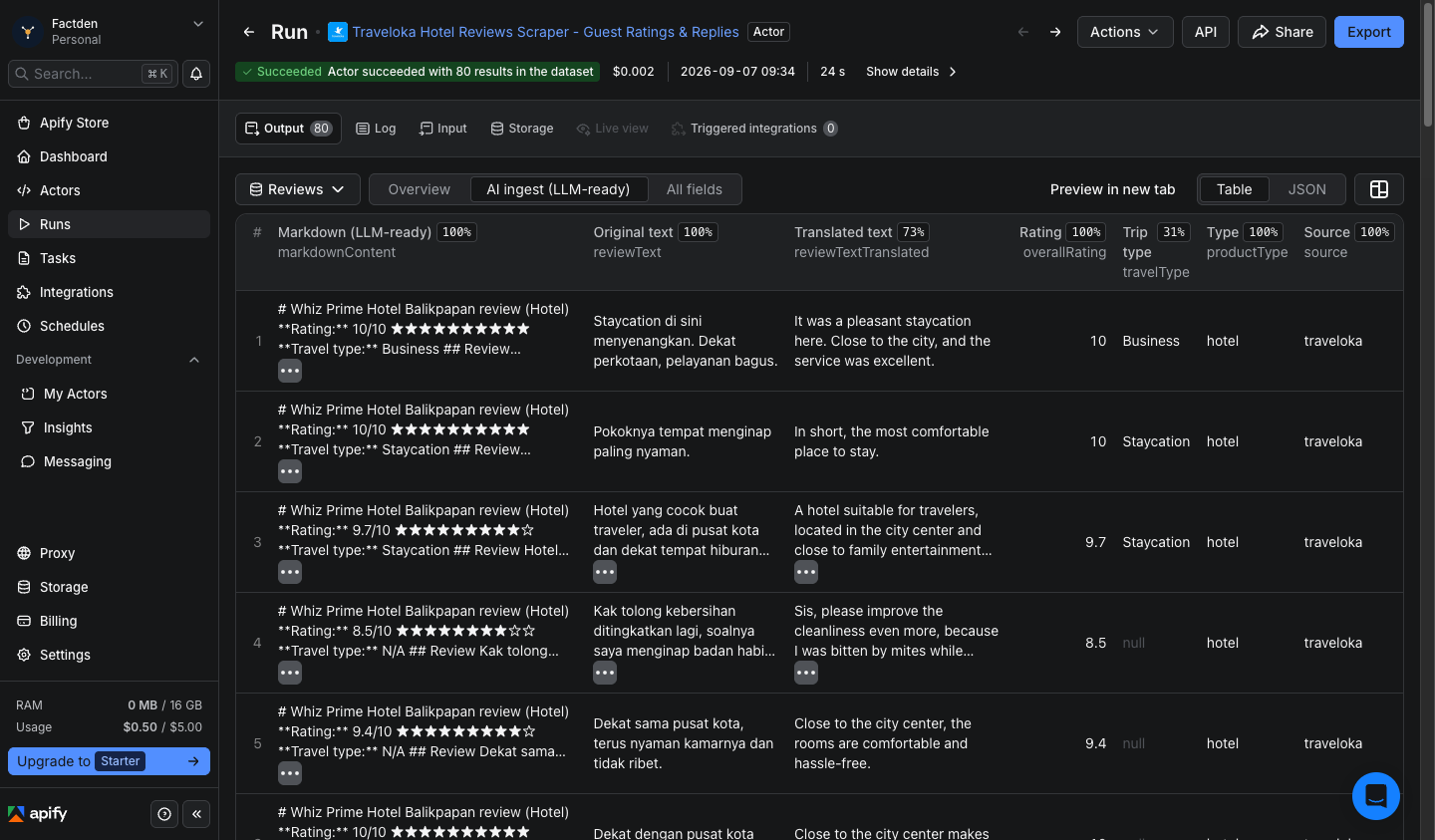Expand original text ellipsis in row 4
The height and width of the screenshot is (840, 1435).
click(x=605, y=673)
